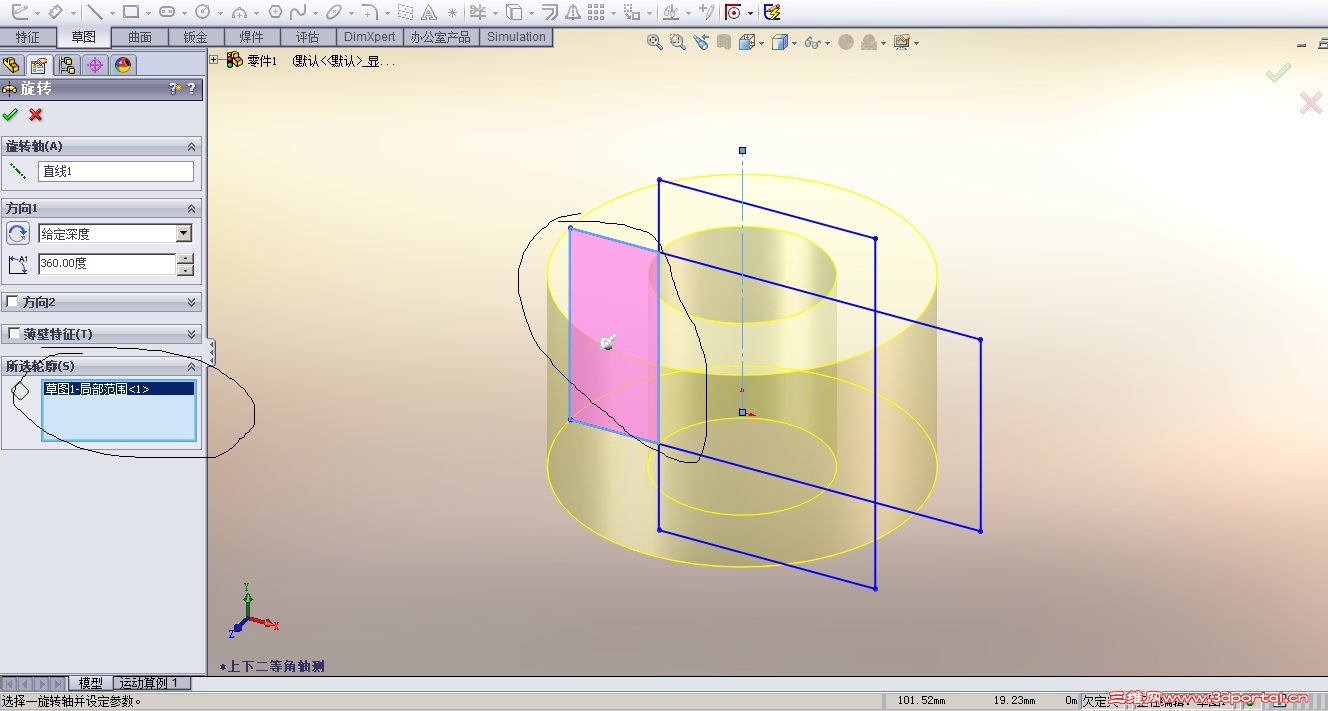Screen dimensions: 1328x711
Task: Select the Arc sketch tool
Action: tap(240, 12)
